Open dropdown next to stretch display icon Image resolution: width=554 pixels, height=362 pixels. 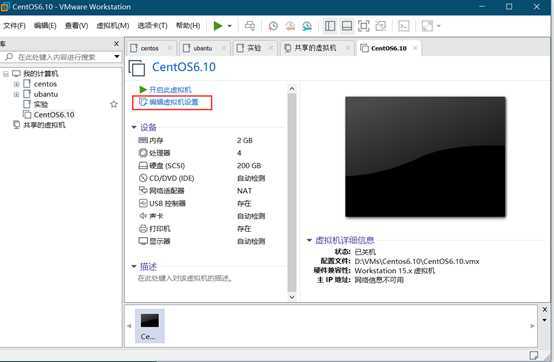coord(438,26)
